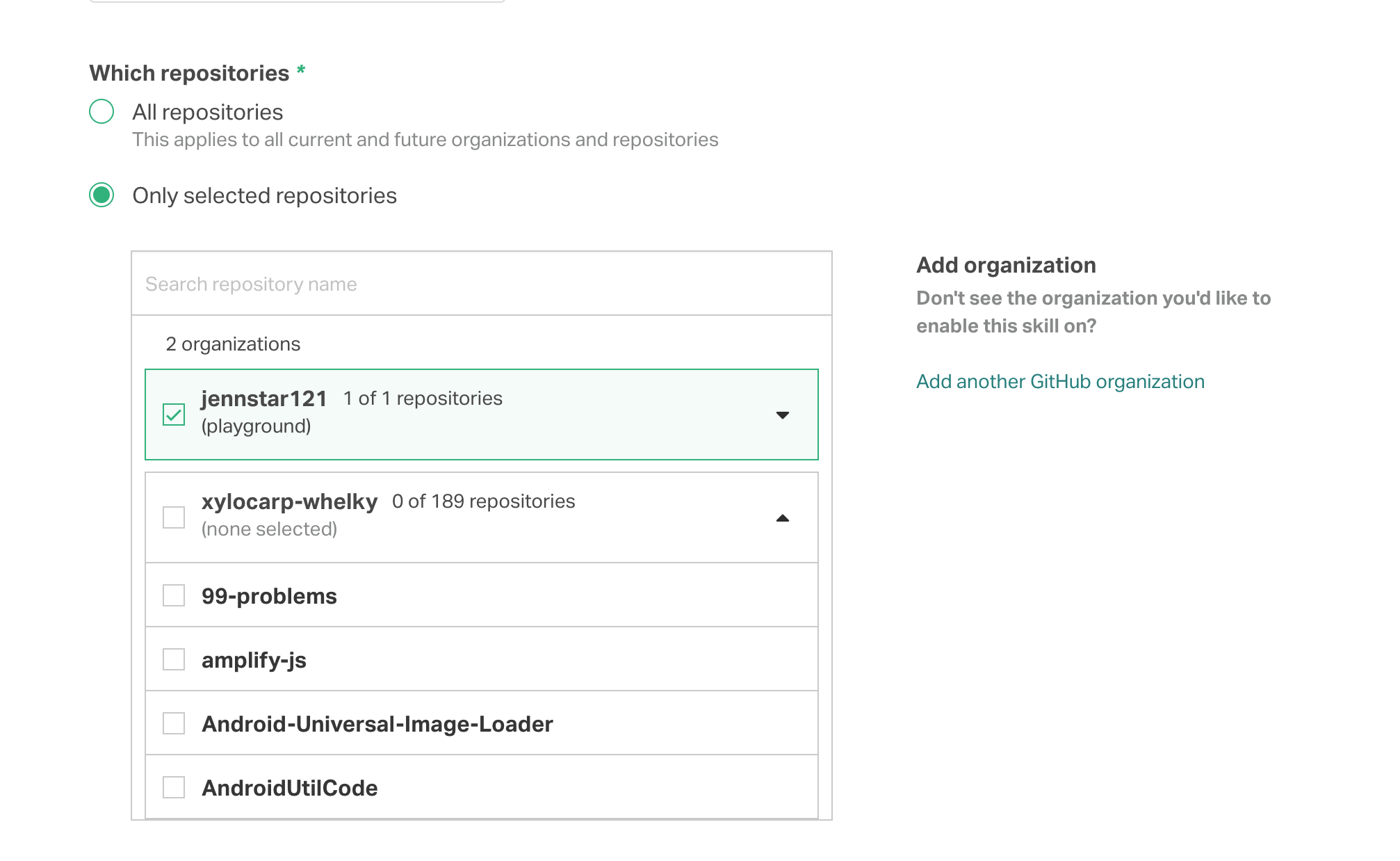Click the All repositories label text
Viewport: 1400px width, 861px height.
click(208, 112)
